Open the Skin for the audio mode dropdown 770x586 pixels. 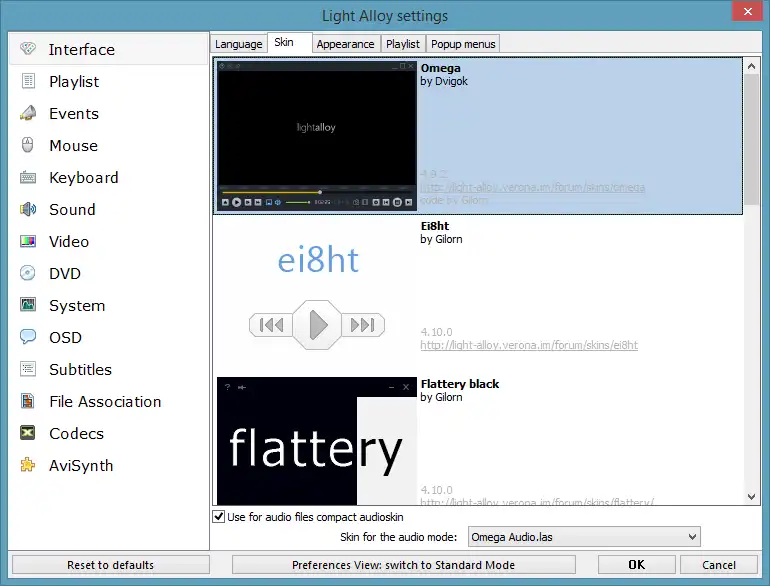[x=584, y=537]
